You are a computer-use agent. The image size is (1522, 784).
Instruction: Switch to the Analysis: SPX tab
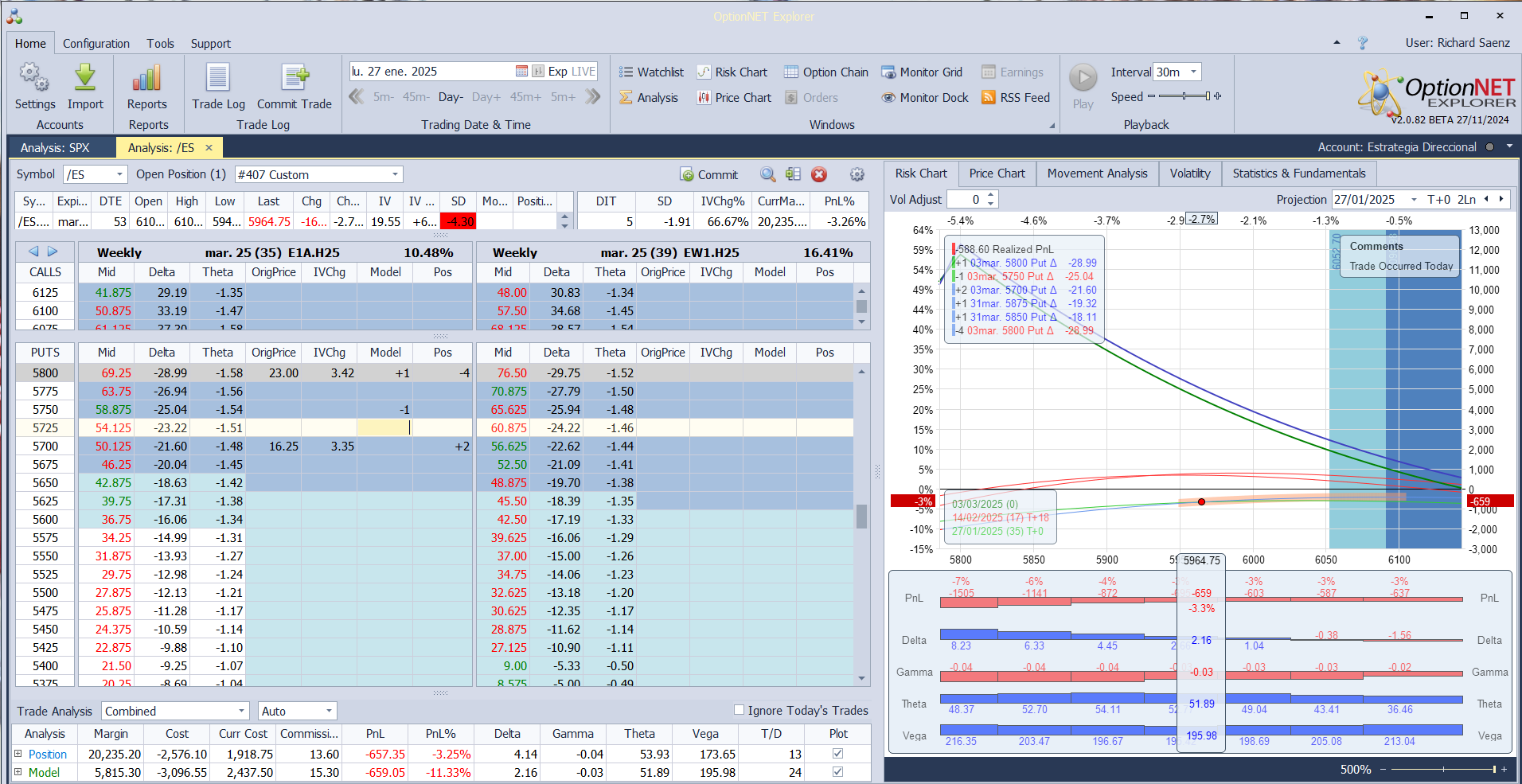[55, 147]
